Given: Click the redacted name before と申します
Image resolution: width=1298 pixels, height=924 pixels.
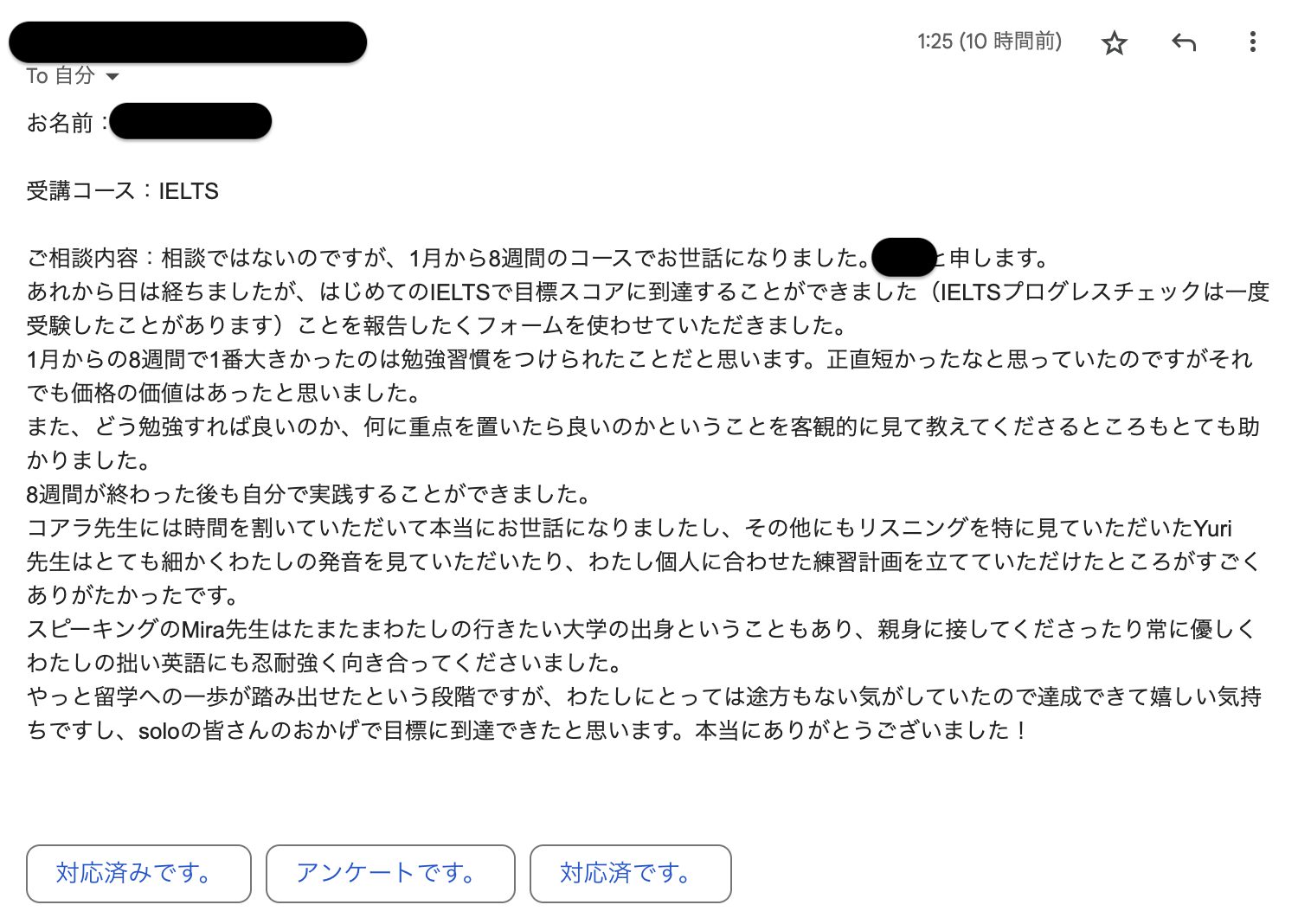Looking at the screenshot, I should 903,258.
